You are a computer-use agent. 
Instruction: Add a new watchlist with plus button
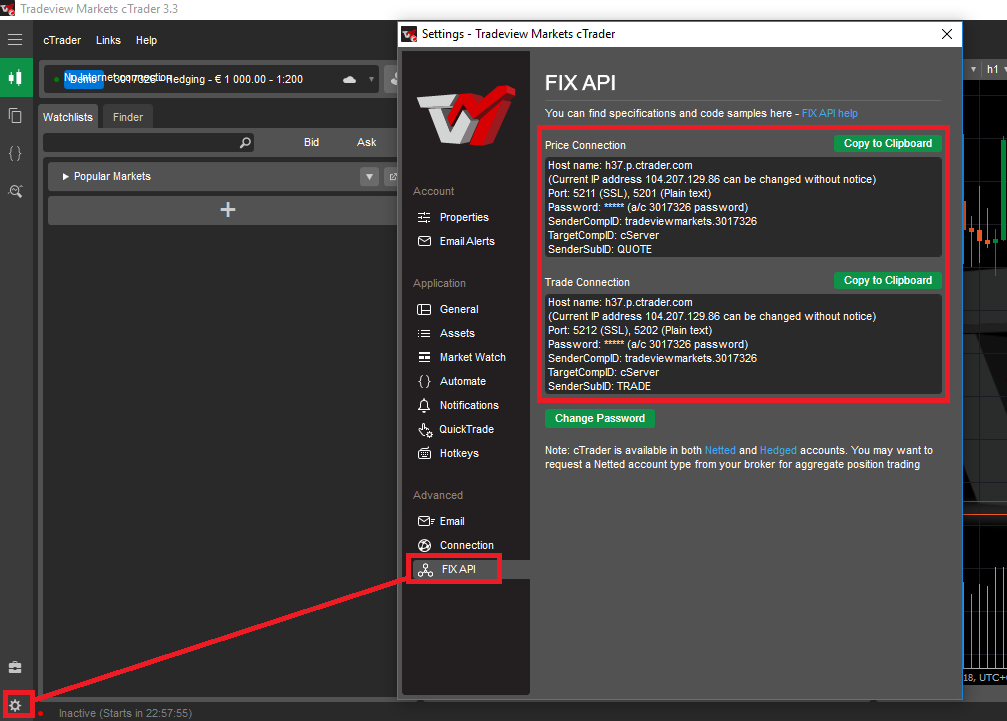coord(227,210)
